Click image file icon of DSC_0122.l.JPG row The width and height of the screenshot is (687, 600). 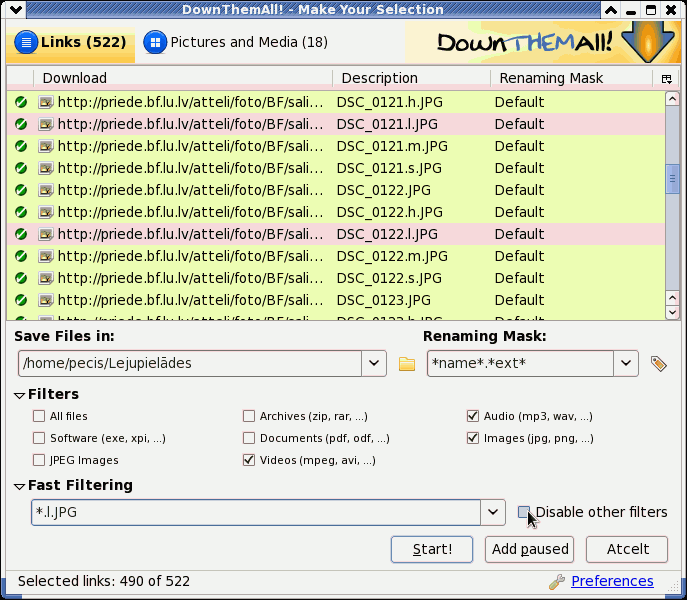click(x=46, y=234)
